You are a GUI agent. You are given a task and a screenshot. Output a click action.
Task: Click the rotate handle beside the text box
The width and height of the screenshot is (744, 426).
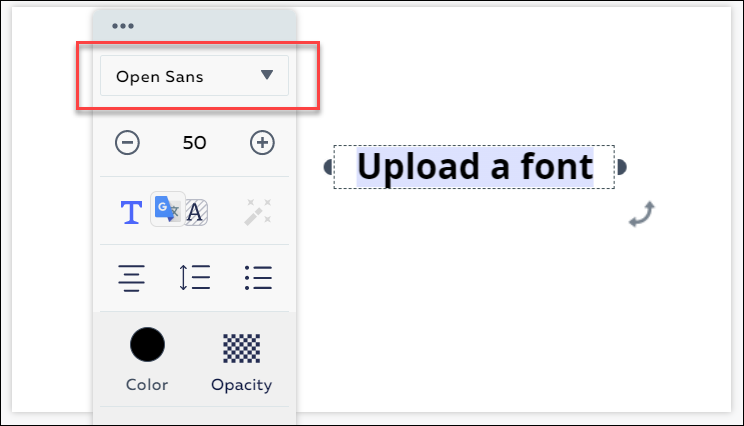pos(641,214)
